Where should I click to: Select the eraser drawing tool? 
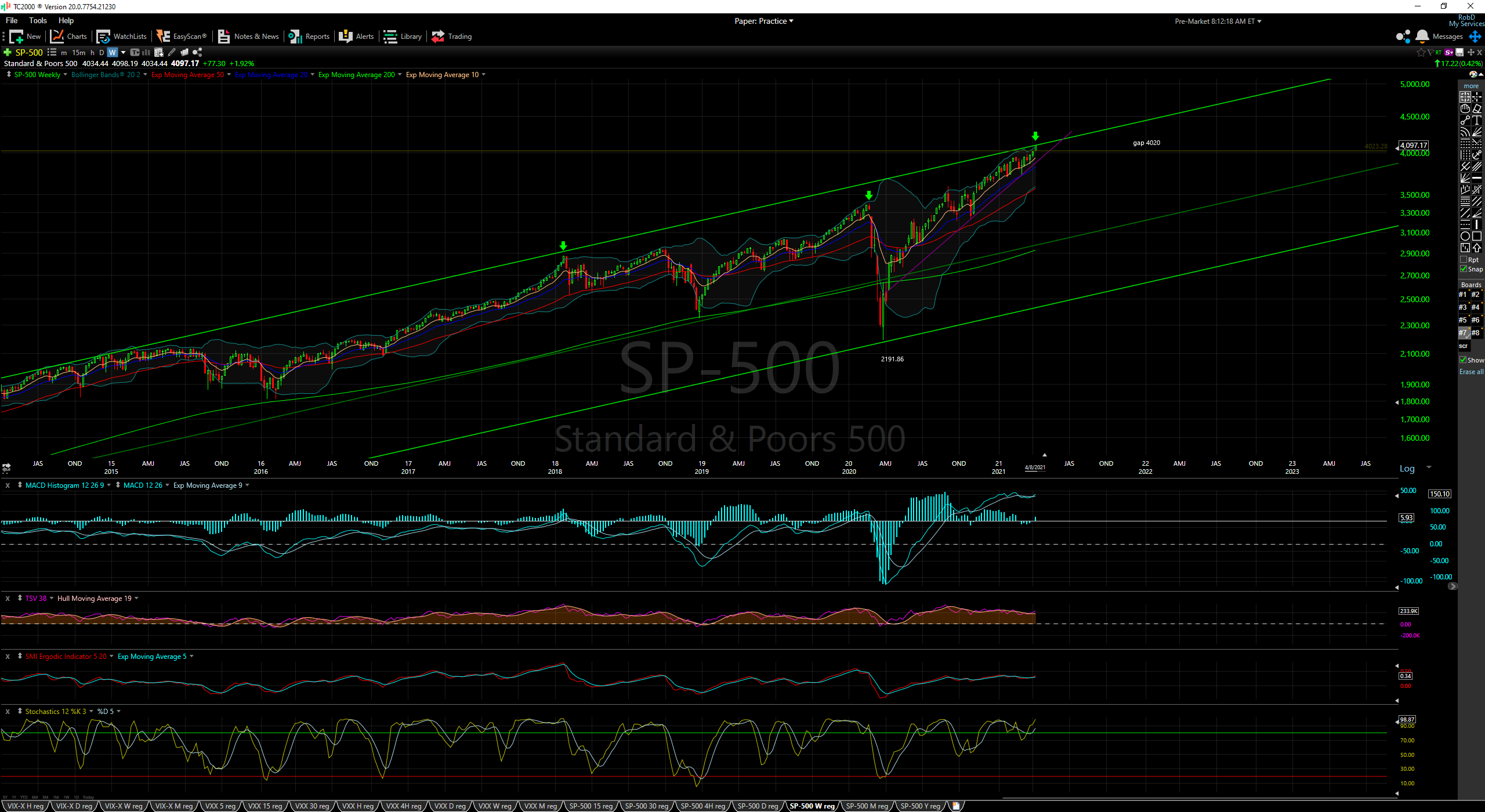coord(1477,108)
